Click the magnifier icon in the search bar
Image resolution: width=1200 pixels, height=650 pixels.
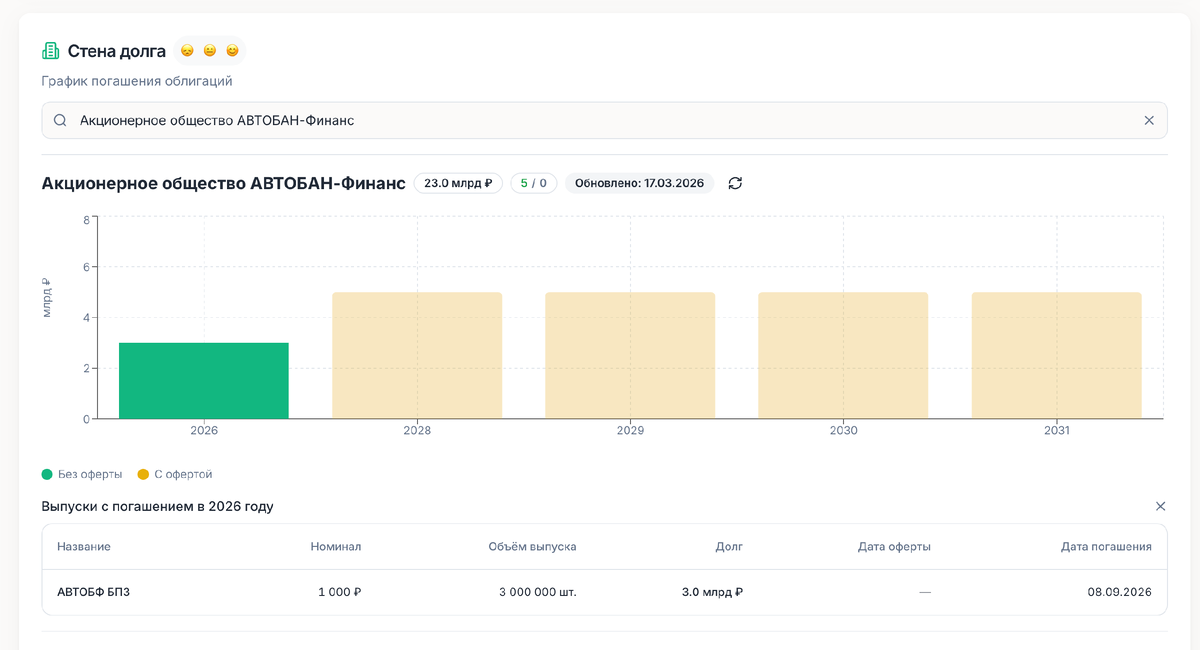(60, 119)
